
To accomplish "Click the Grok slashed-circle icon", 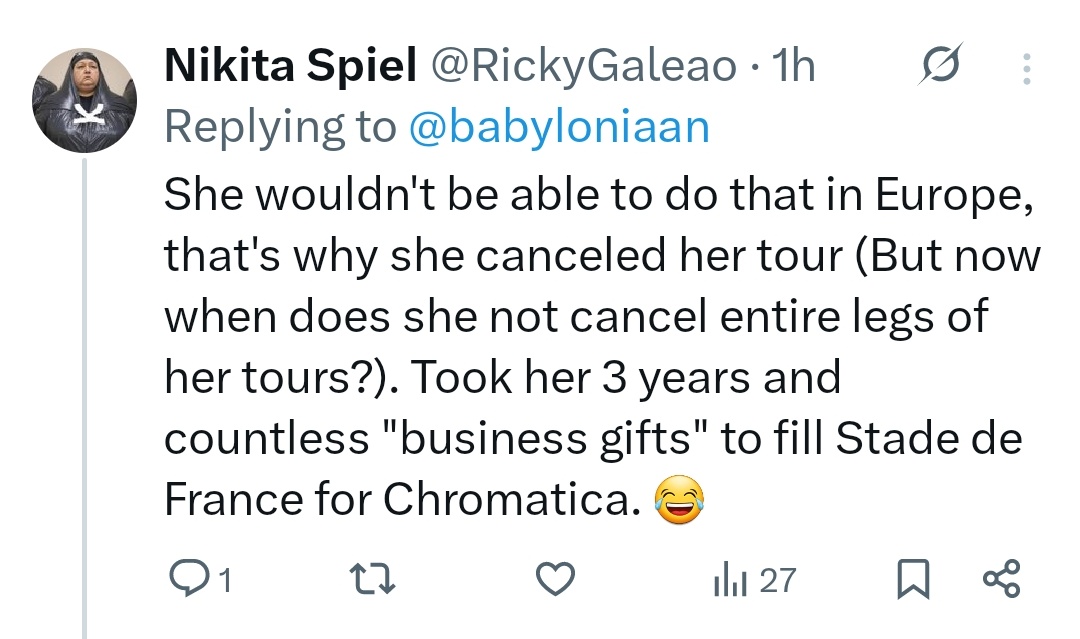I will click(x=940, y=68).
